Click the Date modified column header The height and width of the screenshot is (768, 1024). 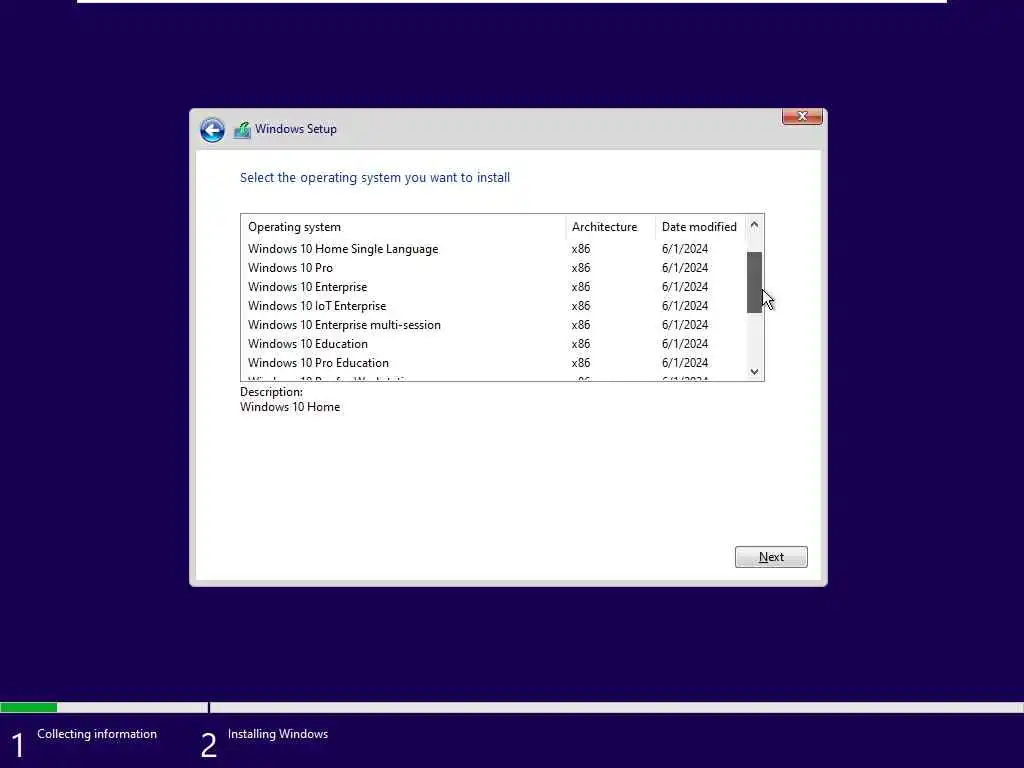click(699, 227)
